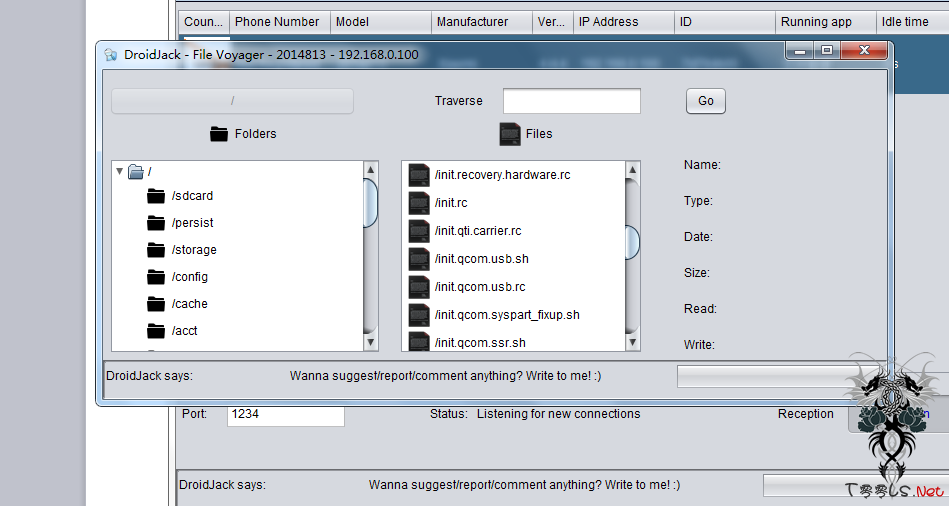Select file /init.qcom.ssr.sh text
The width and height of the screenshot is (949, 506).
tap(480, 343)
